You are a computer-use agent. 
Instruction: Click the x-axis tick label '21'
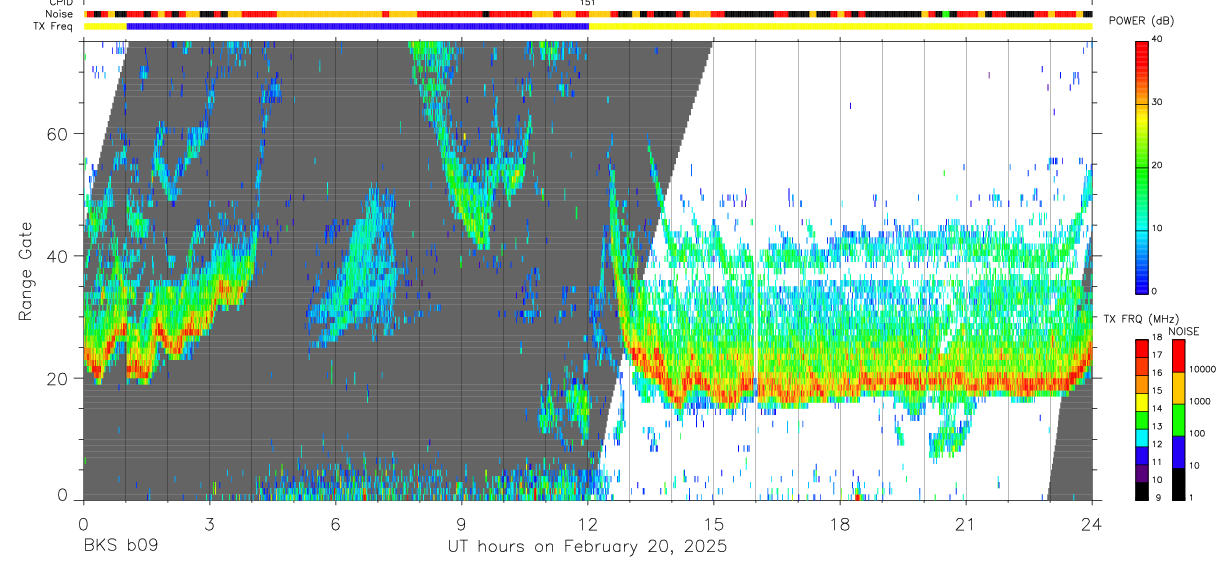click(x=966, y=524)
